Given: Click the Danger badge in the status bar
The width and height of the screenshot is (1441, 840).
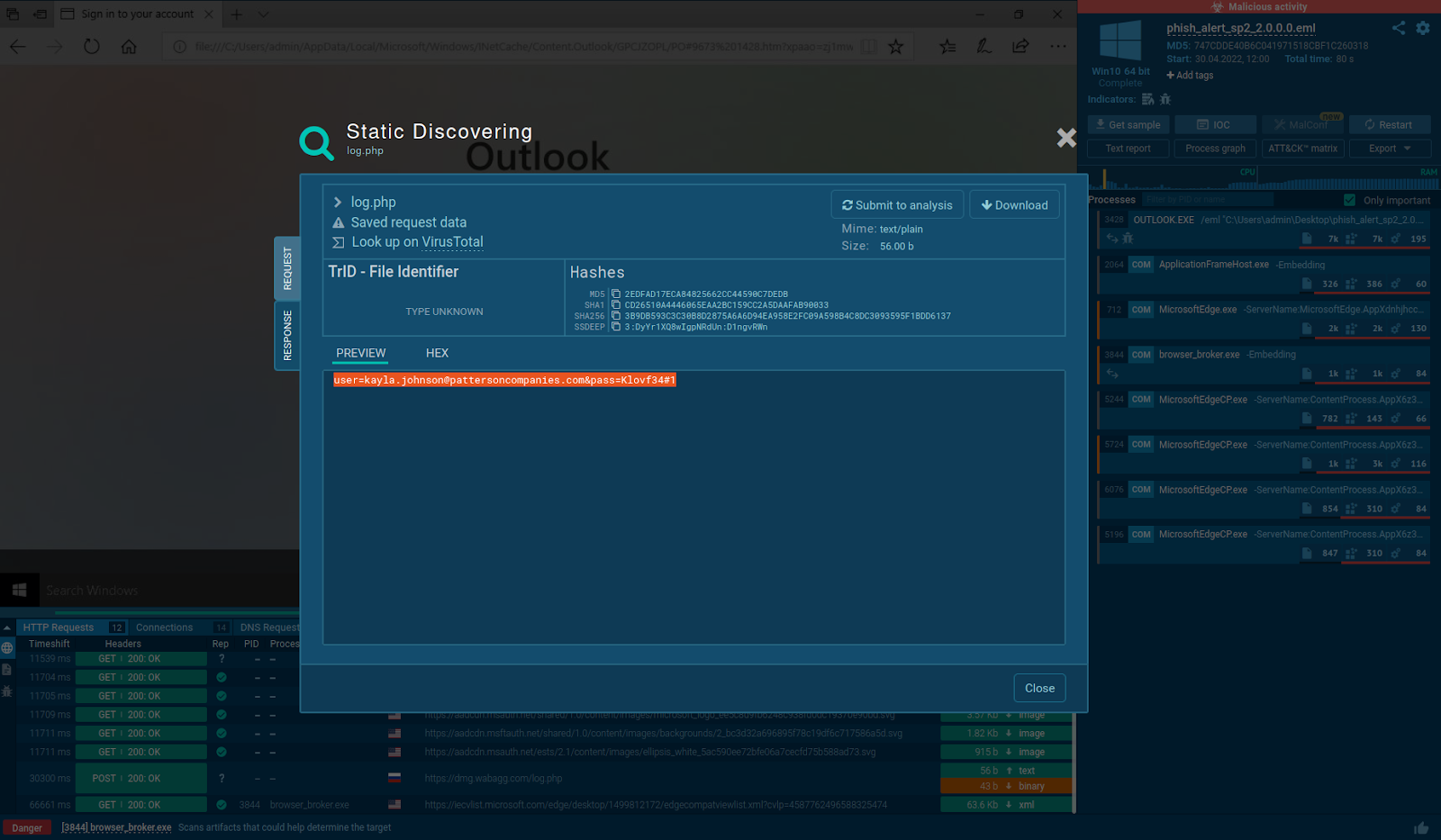Looking at the screenshot, I should 27,827.
